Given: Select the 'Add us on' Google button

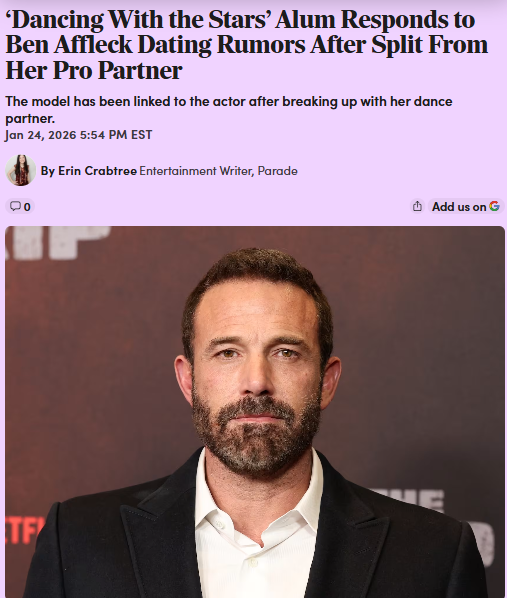Looking at the screenshot, I should tap(466, 206).
